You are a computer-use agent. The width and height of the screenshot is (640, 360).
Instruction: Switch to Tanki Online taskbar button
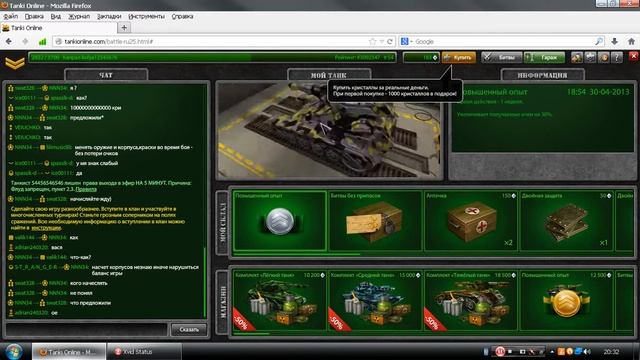point(69,351)
